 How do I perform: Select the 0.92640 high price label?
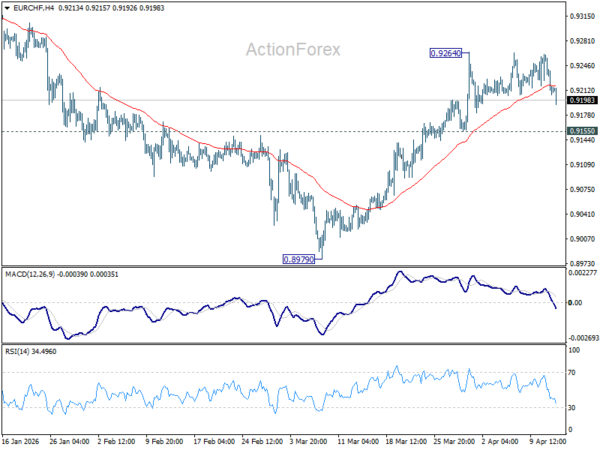pos(446,53)
